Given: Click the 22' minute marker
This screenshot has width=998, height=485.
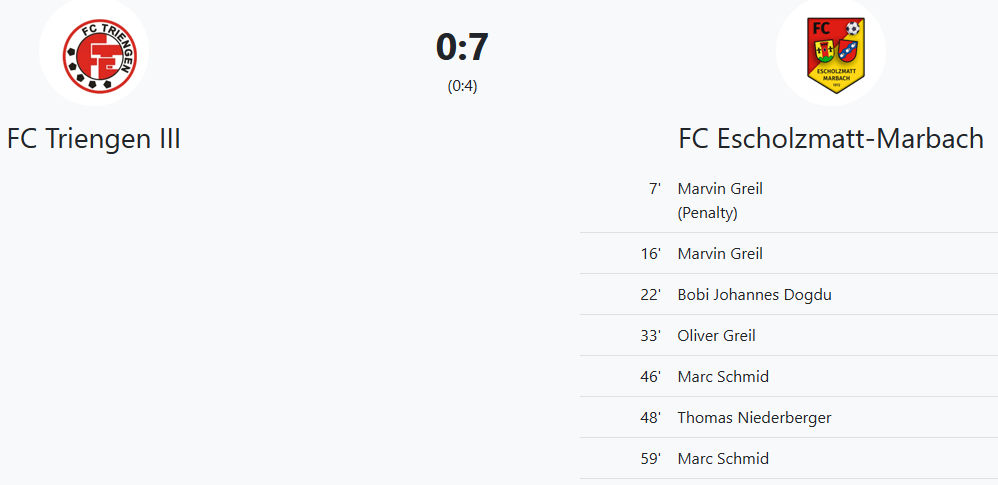Looking at the screenshot, I should point(651,295).
